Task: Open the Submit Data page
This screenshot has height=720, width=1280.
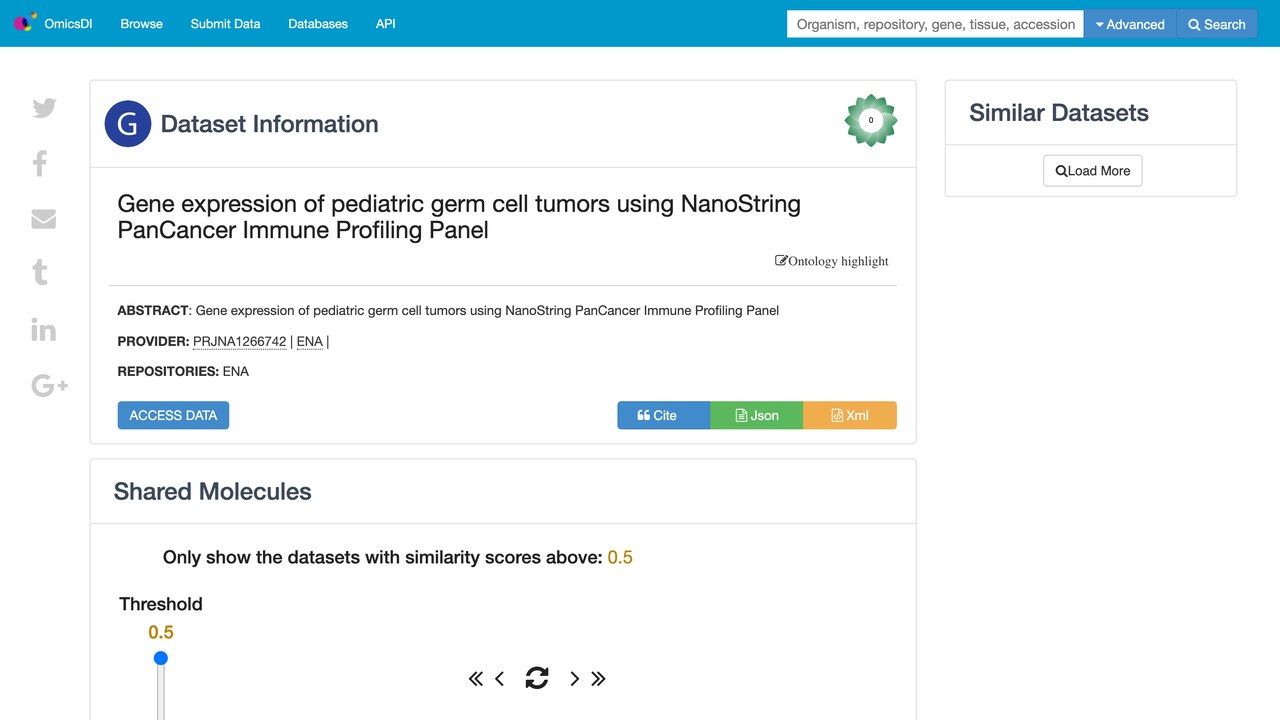Action: coord(225,24)
